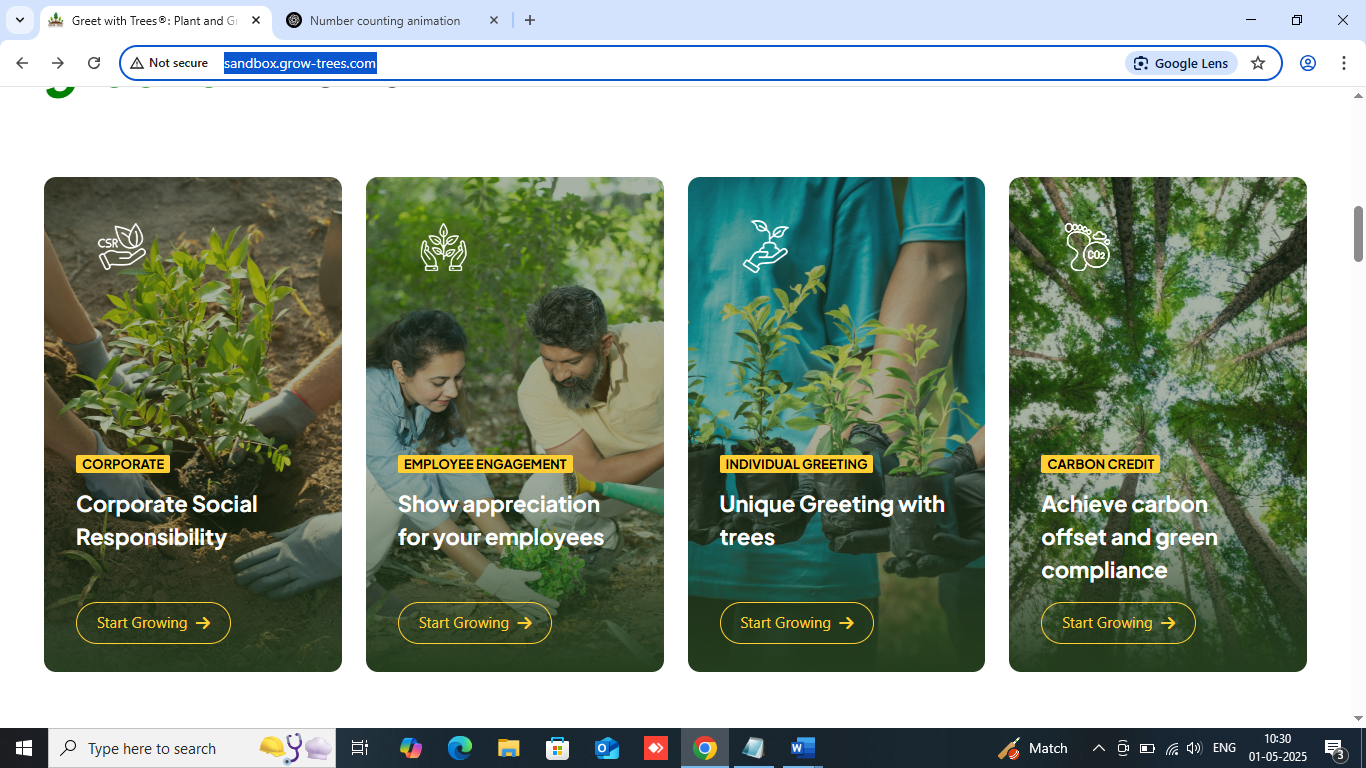Close the Greet with Trees tab

coord(255,20)
